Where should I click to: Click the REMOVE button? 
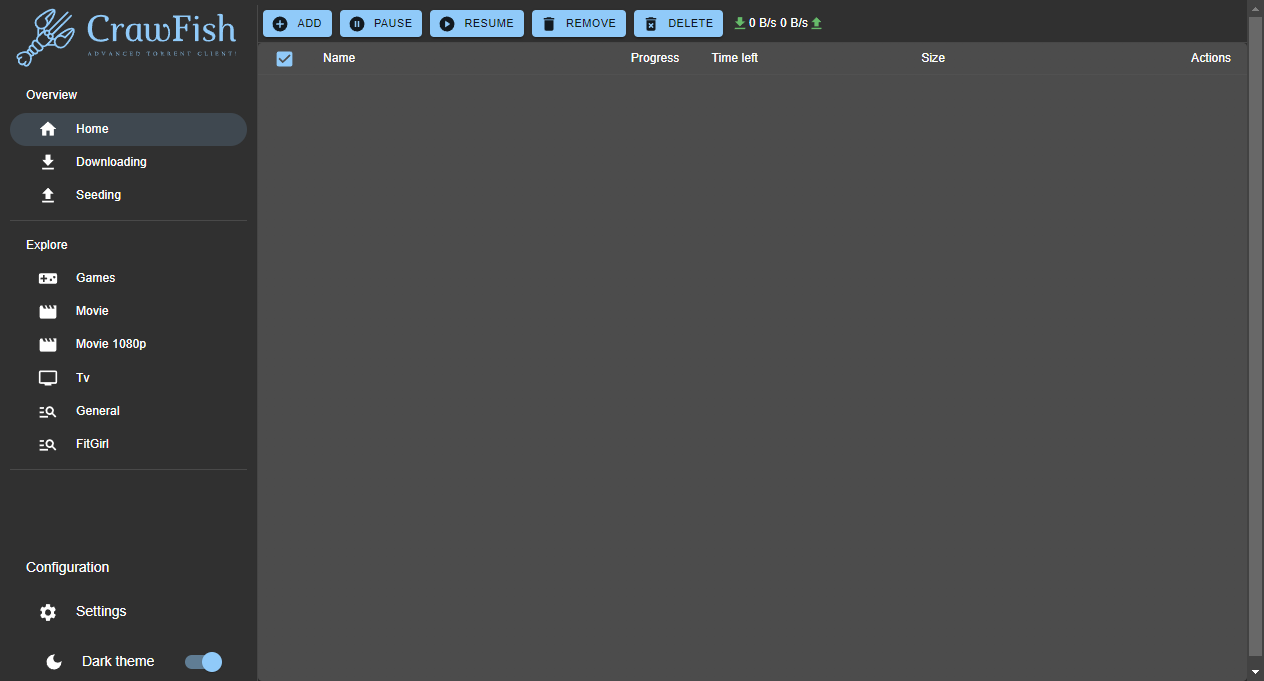[579, 23]
